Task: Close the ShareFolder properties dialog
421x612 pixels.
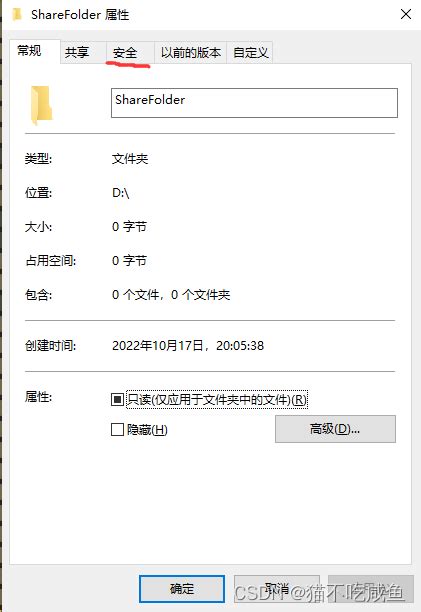Action: pyautogui.click(x=406, y=14)
